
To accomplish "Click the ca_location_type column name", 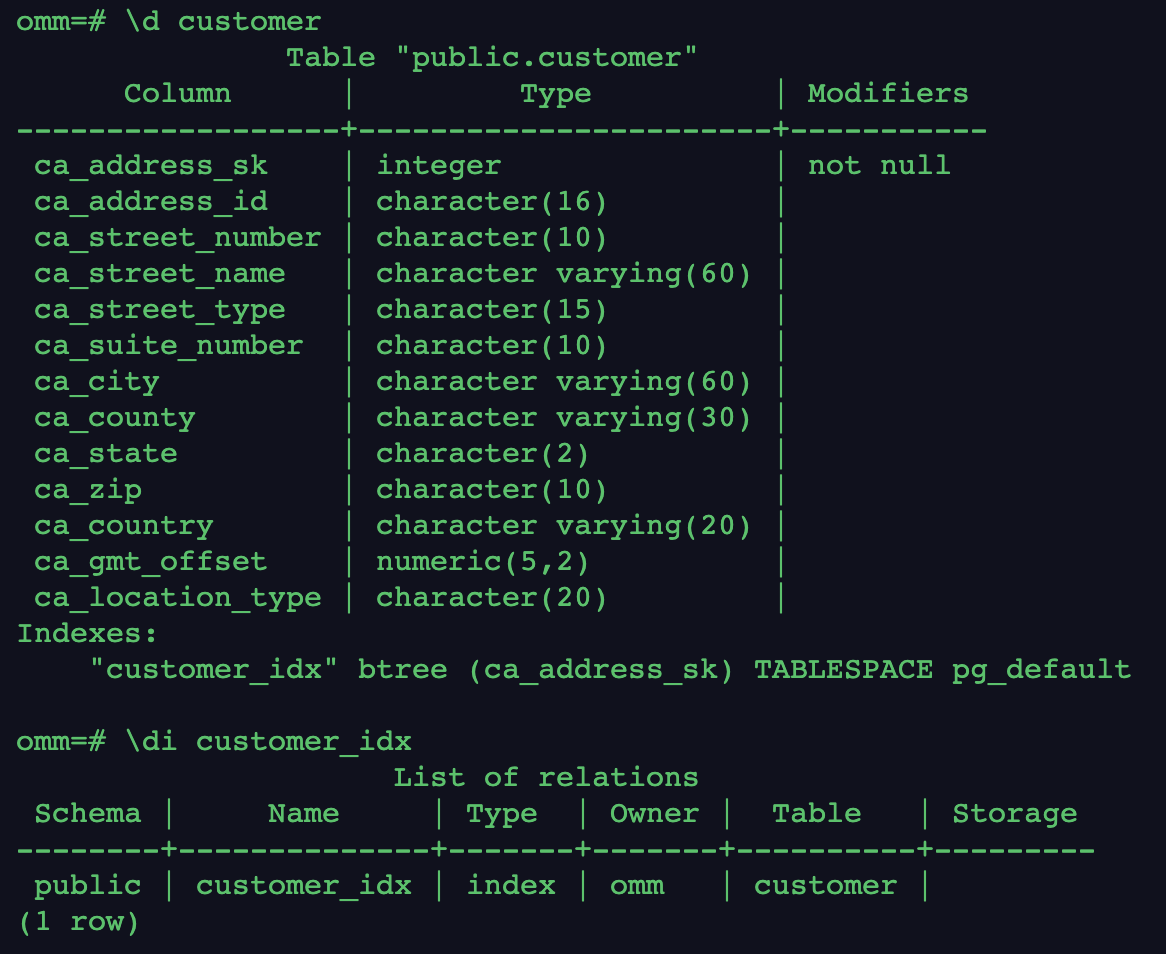I will point(178,598).
